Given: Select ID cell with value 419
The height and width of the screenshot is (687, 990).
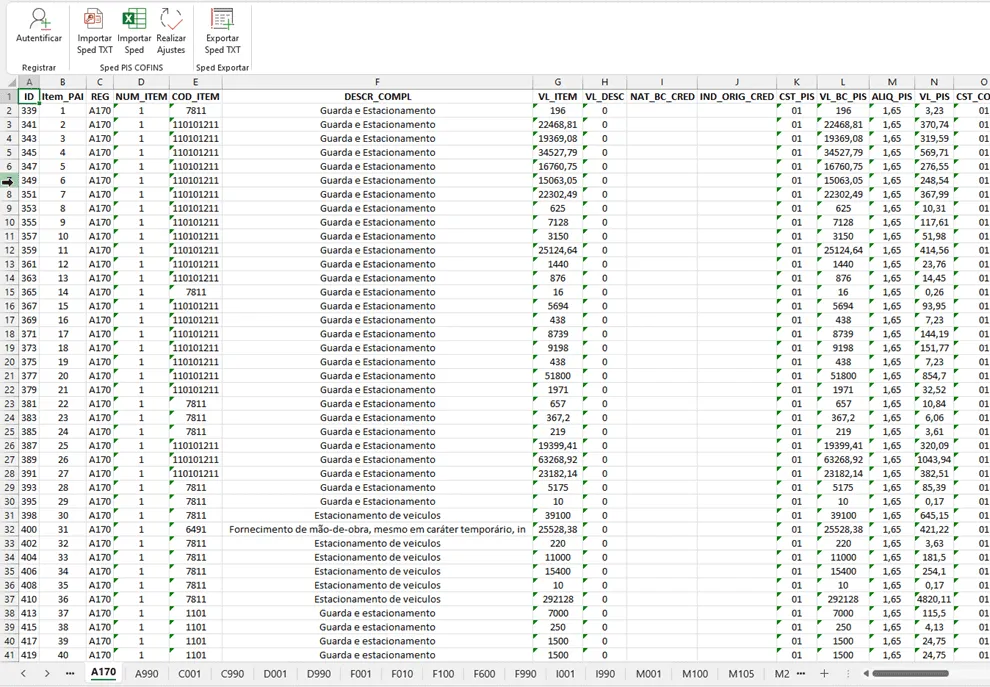Looking at the screenshot, I should 29,655.
